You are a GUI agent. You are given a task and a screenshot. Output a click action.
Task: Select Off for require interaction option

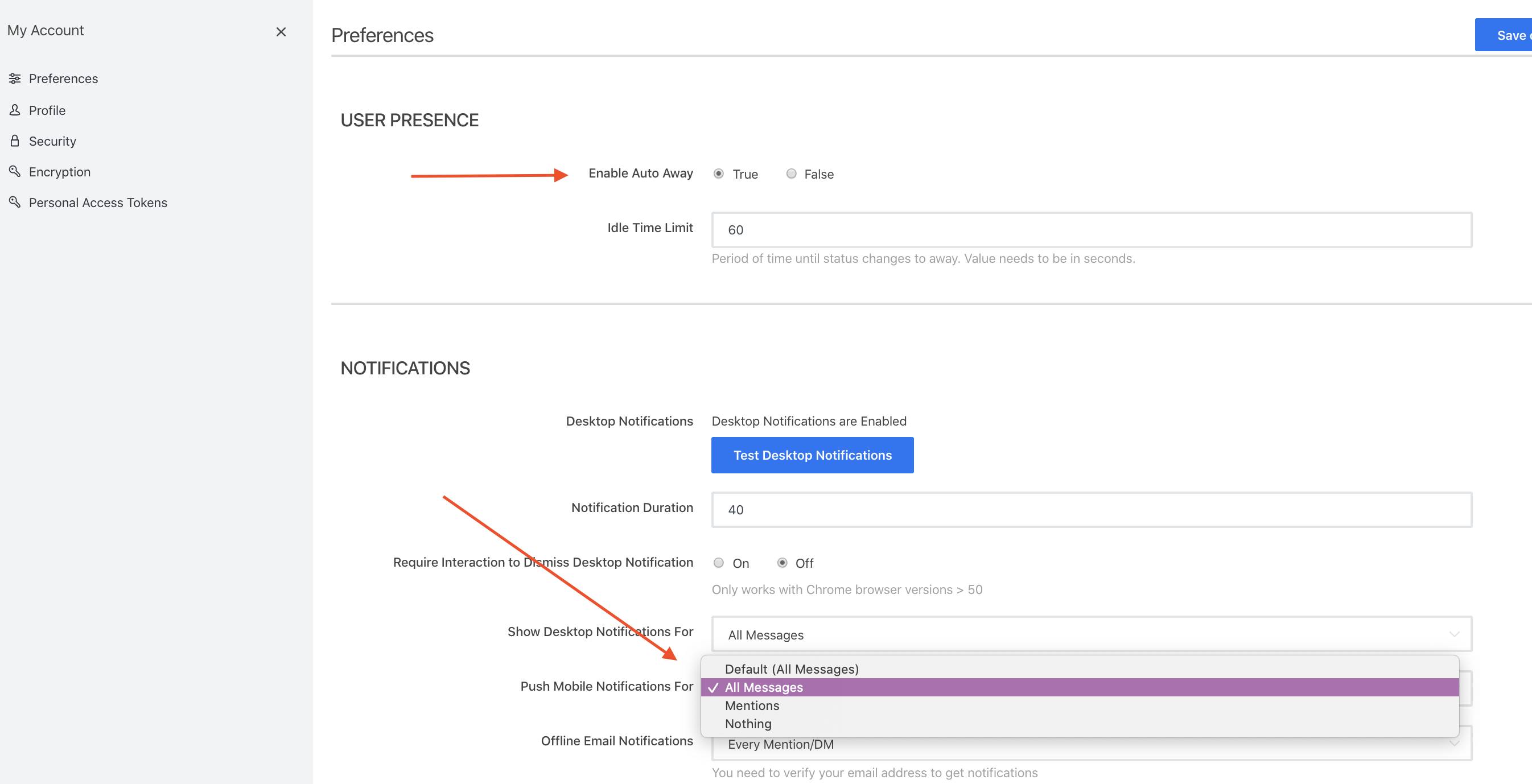782,562
